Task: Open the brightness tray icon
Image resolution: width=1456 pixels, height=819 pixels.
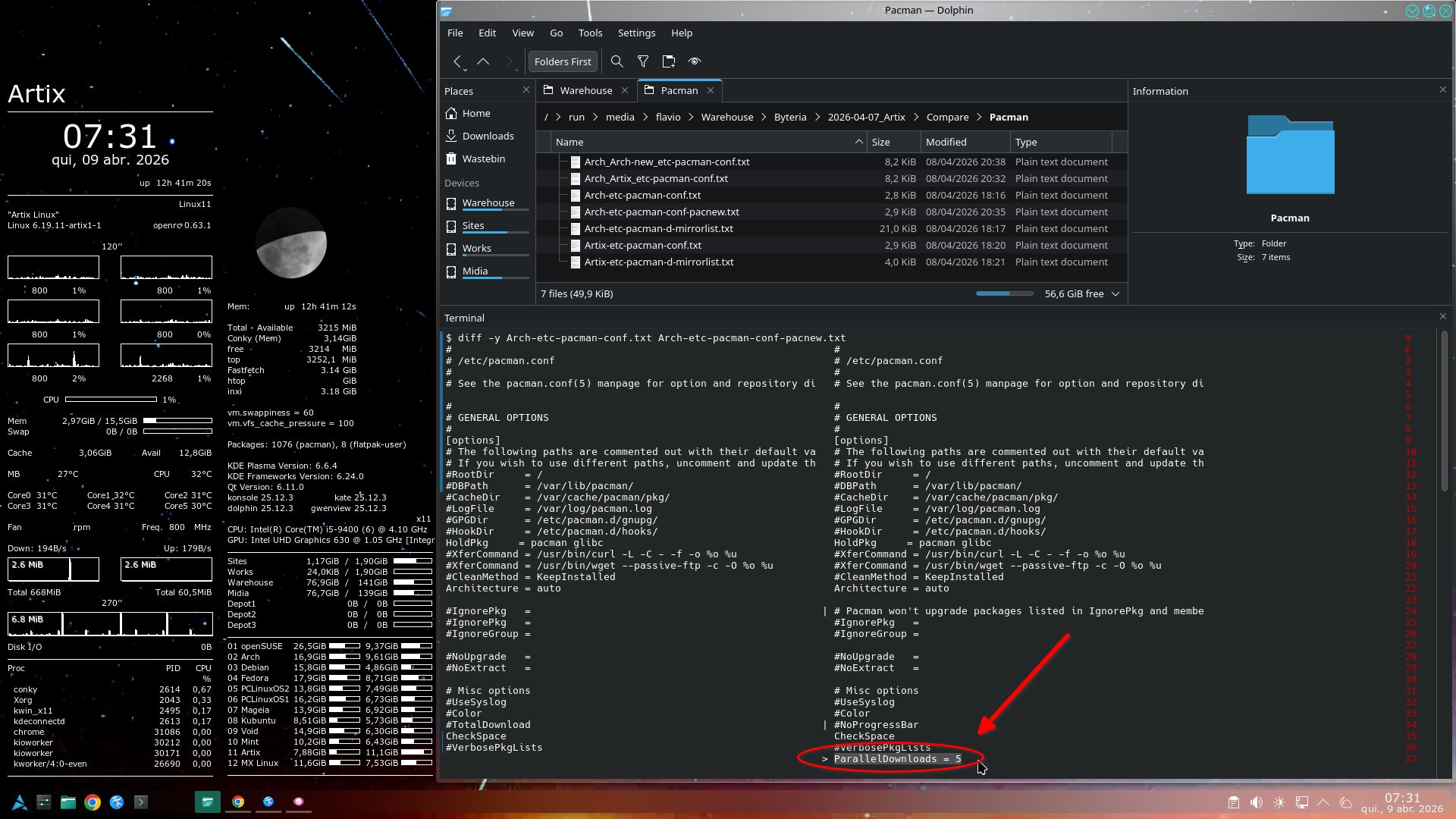Action: pyautogui.click(x=1279, y=802)
